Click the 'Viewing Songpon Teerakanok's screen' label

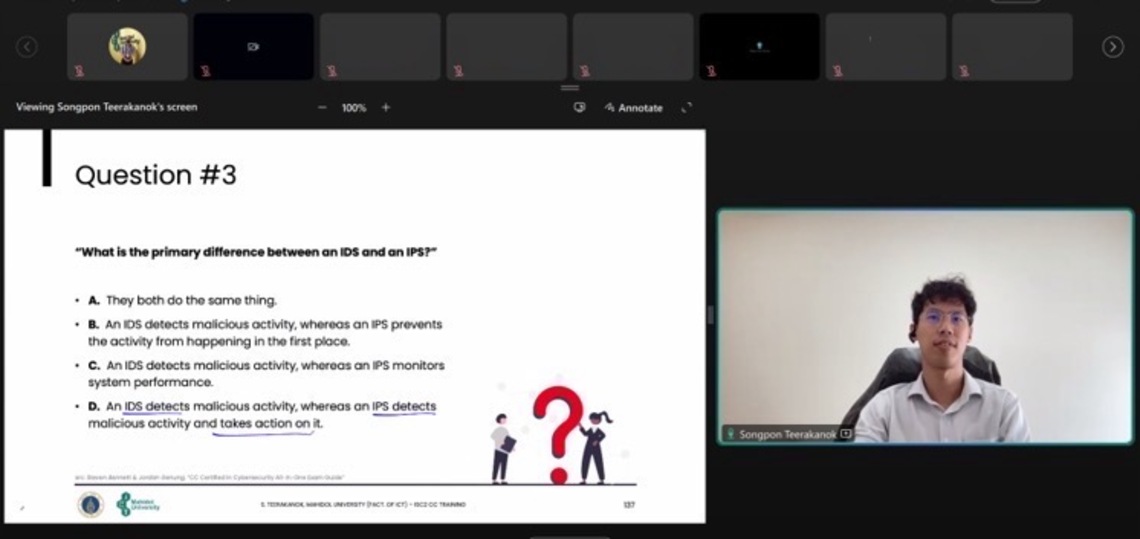tap(107, 107)
